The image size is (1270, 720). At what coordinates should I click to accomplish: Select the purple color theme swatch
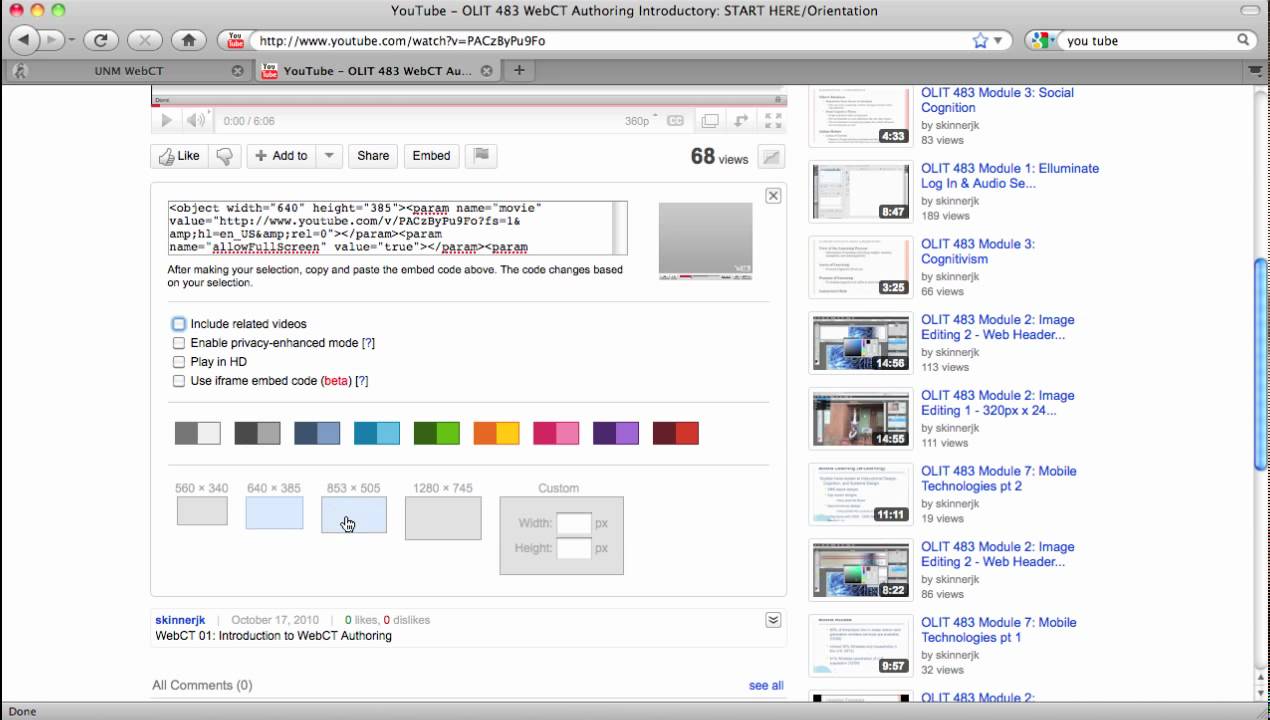tap(616, 433)
